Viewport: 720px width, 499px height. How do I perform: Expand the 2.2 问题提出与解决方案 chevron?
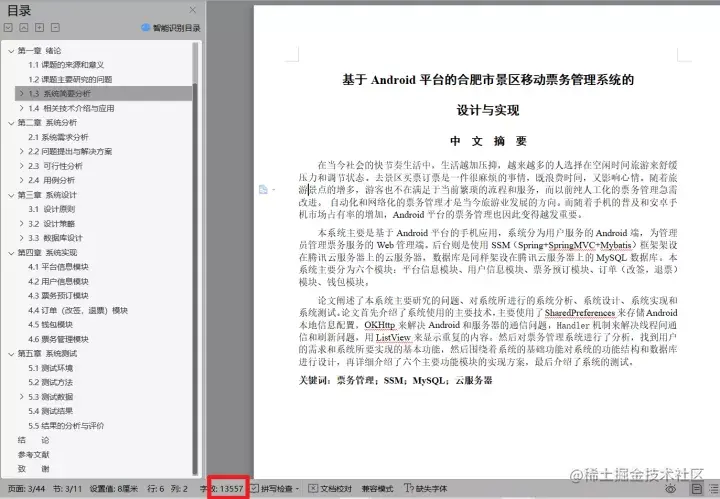click(x=22, y=151)
